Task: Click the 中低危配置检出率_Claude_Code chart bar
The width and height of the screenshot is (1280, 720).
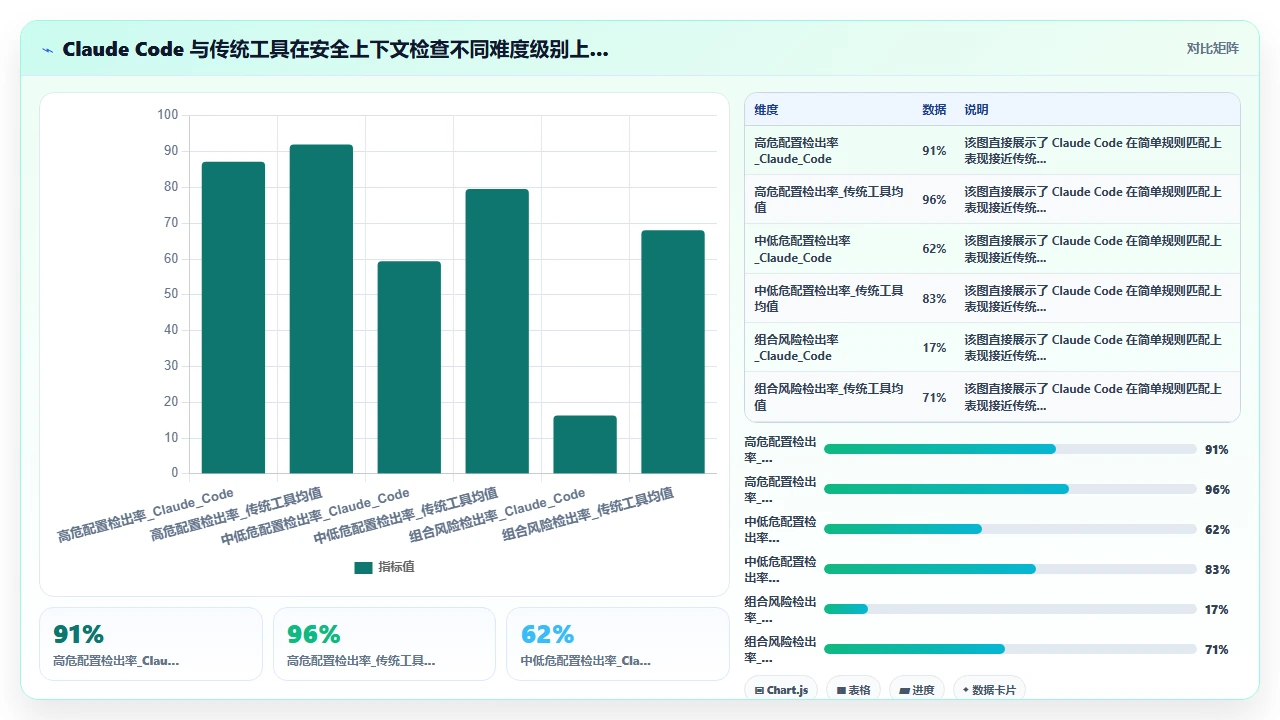Action: 409,367
